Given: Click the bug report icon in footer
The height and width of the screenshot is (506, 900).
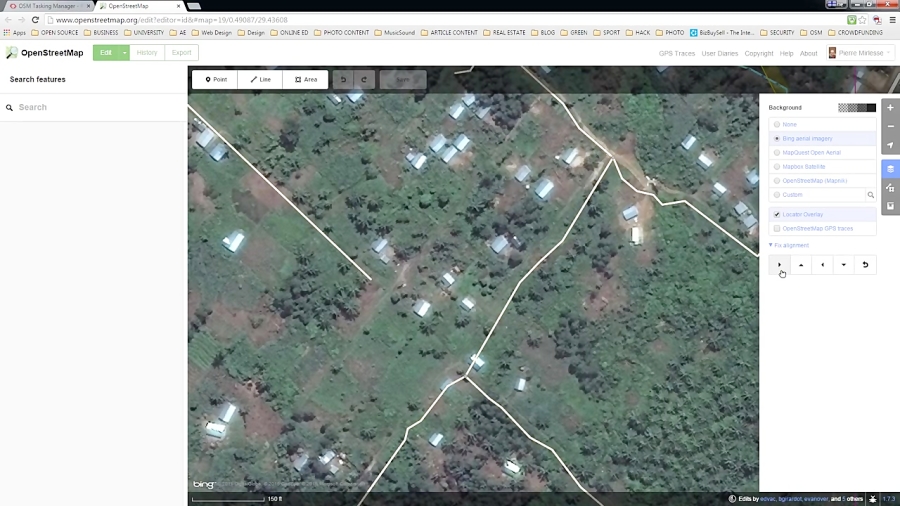Looking at the screenshot, I should click(x=873, y=499).
